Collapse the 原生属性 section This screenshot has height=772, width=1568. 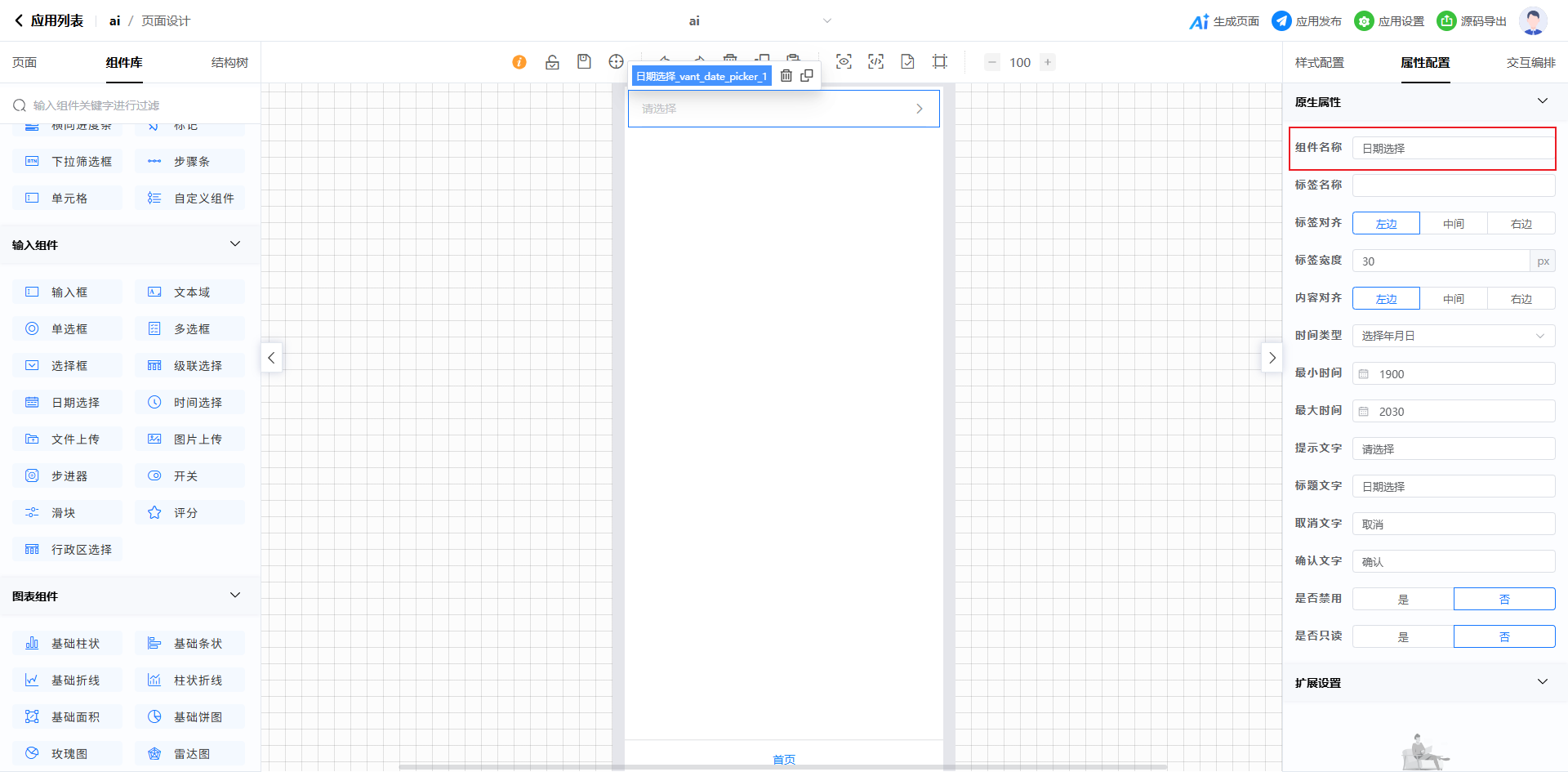click(x=1542, y=101)
